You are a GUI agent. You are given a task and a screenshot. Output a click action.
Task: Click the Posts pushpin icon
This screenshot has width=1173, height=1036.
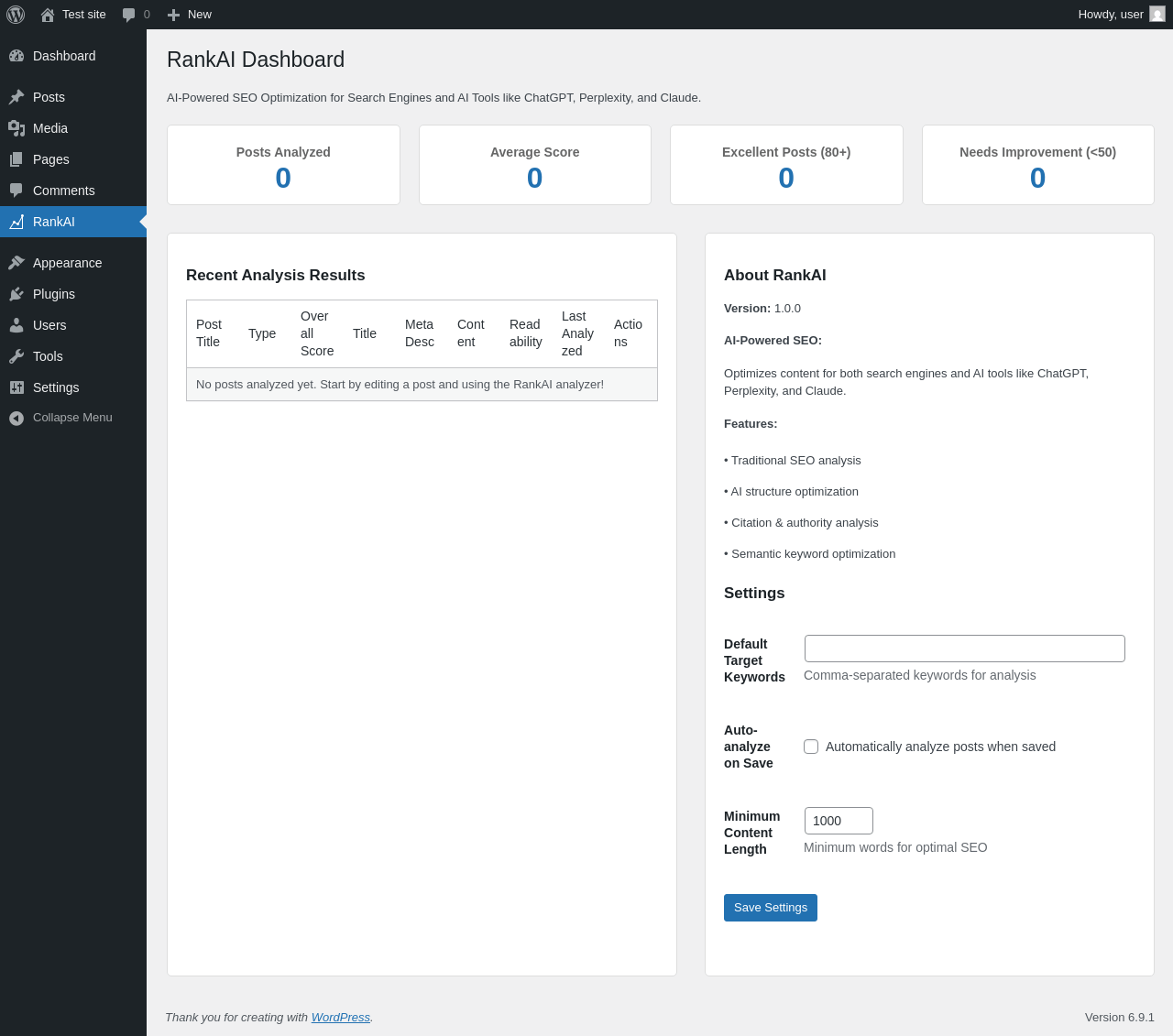coord(16,97)
